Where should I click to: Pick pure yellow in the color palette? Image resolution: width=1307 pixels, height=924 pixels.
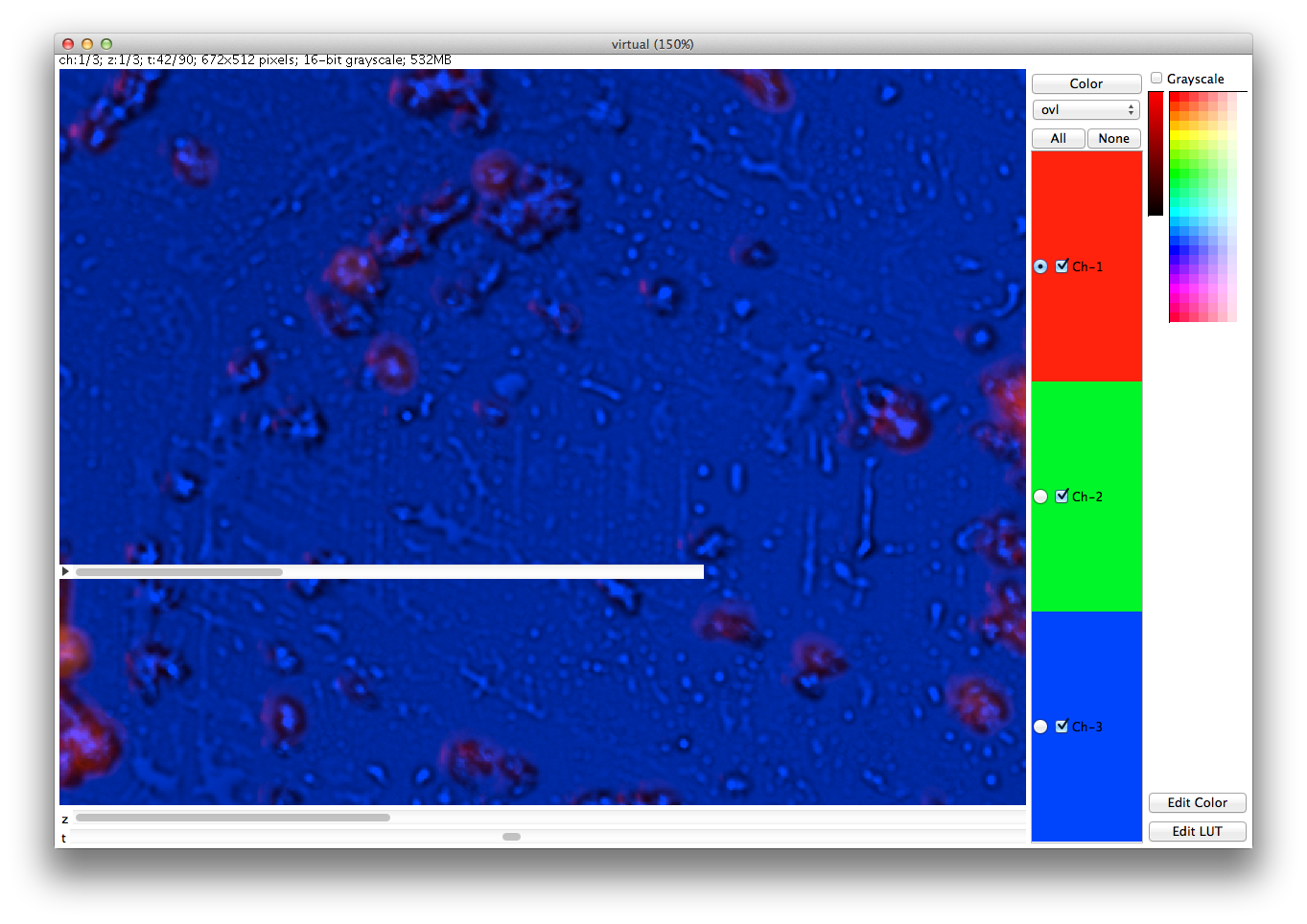pyautogui.click(x=1175, y=135)
